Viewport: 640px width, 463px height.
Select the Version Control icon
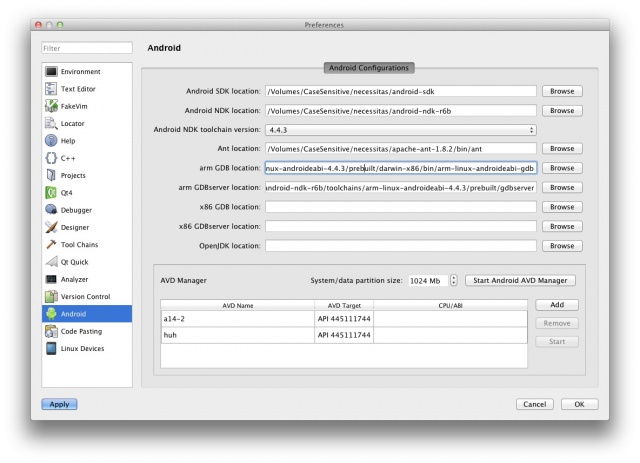point(51,296)
